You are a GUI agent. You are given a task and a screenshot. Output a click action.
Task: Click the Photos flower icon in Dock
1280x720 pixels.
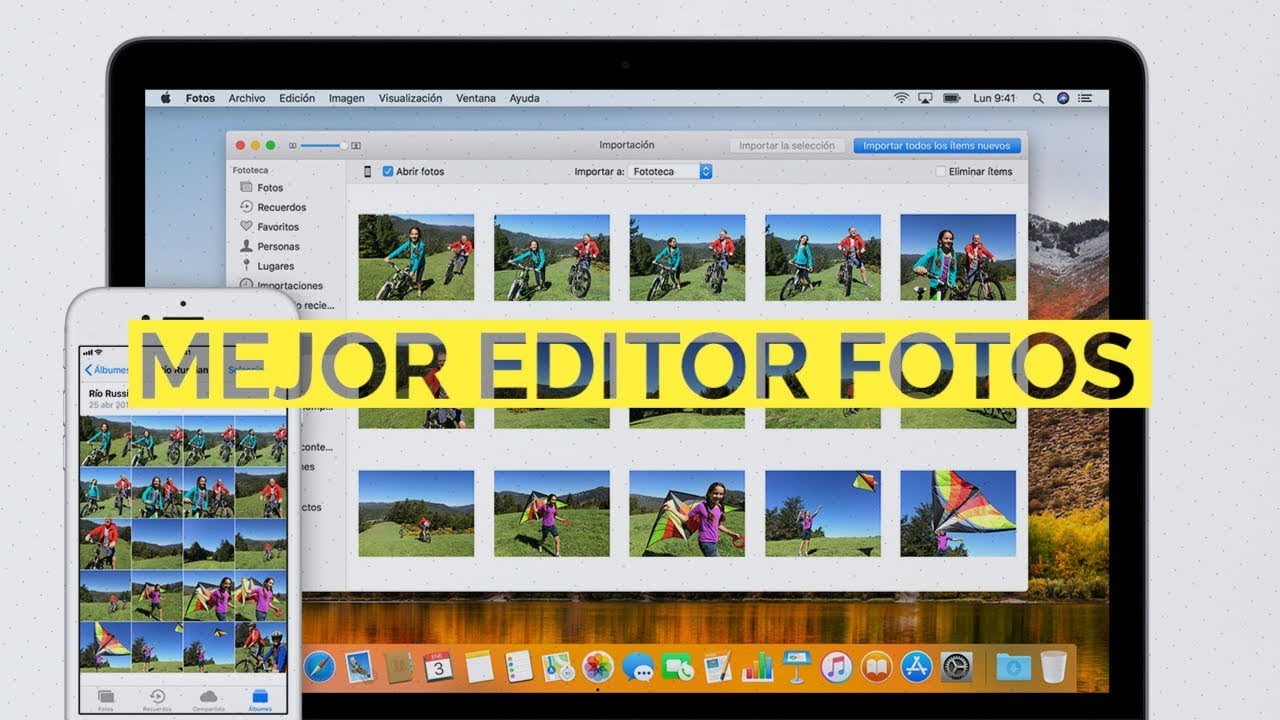[598, 666]
